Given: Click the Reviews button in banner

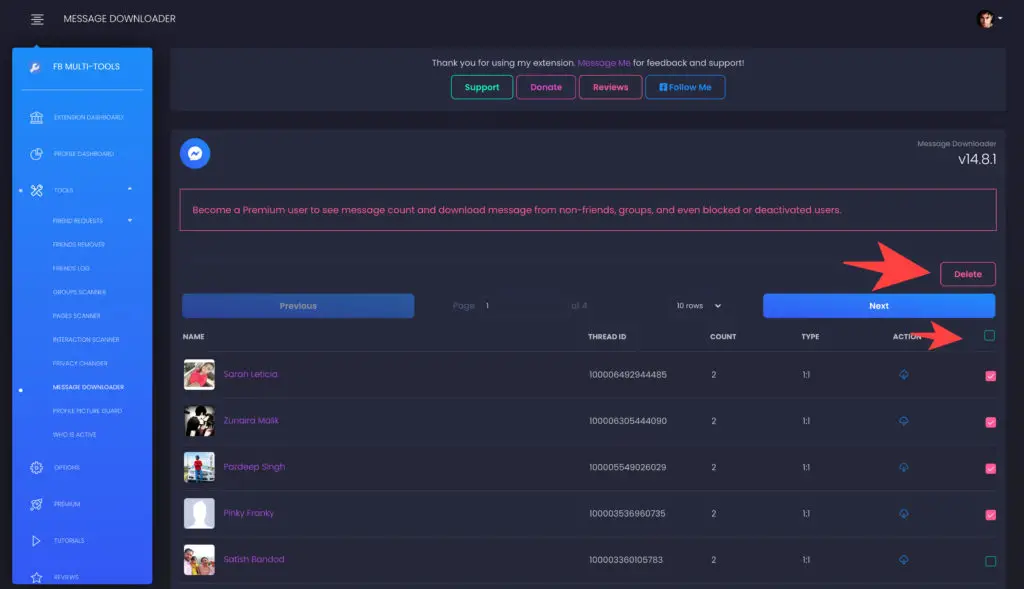Looking at the screenshot, I should 611,88.
